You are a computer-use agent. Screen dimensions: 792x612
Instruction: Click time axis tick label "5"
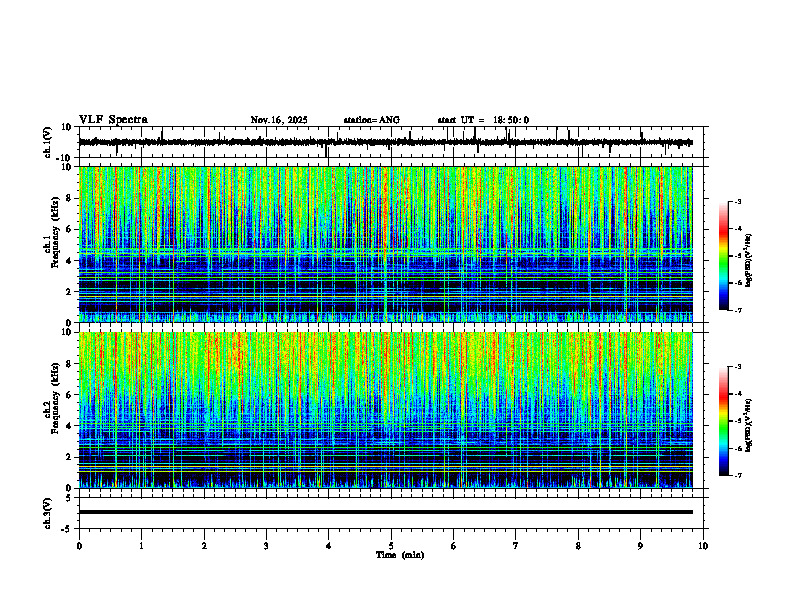point(391,546)
